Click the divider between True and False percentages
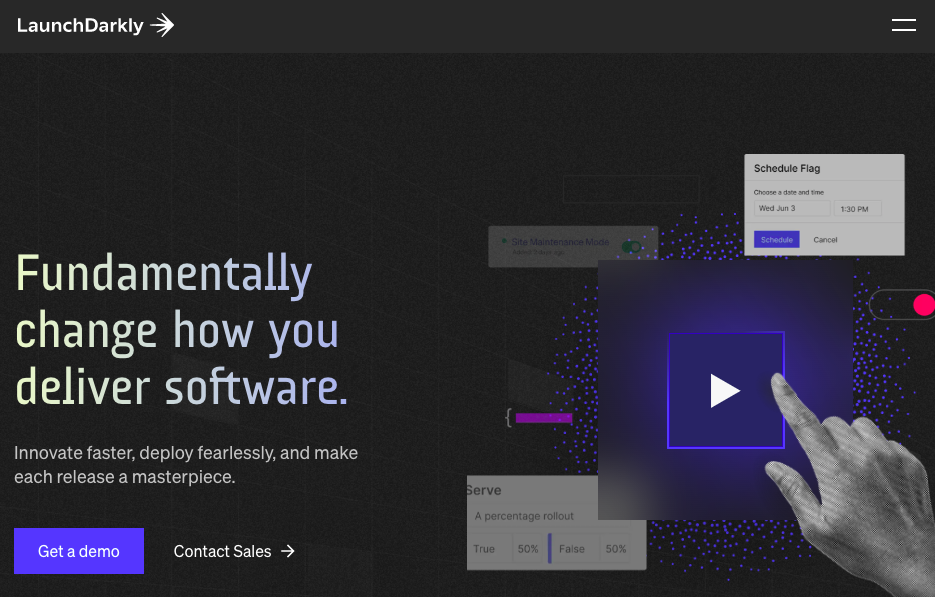935x597 pixels. tap(551, 548)
